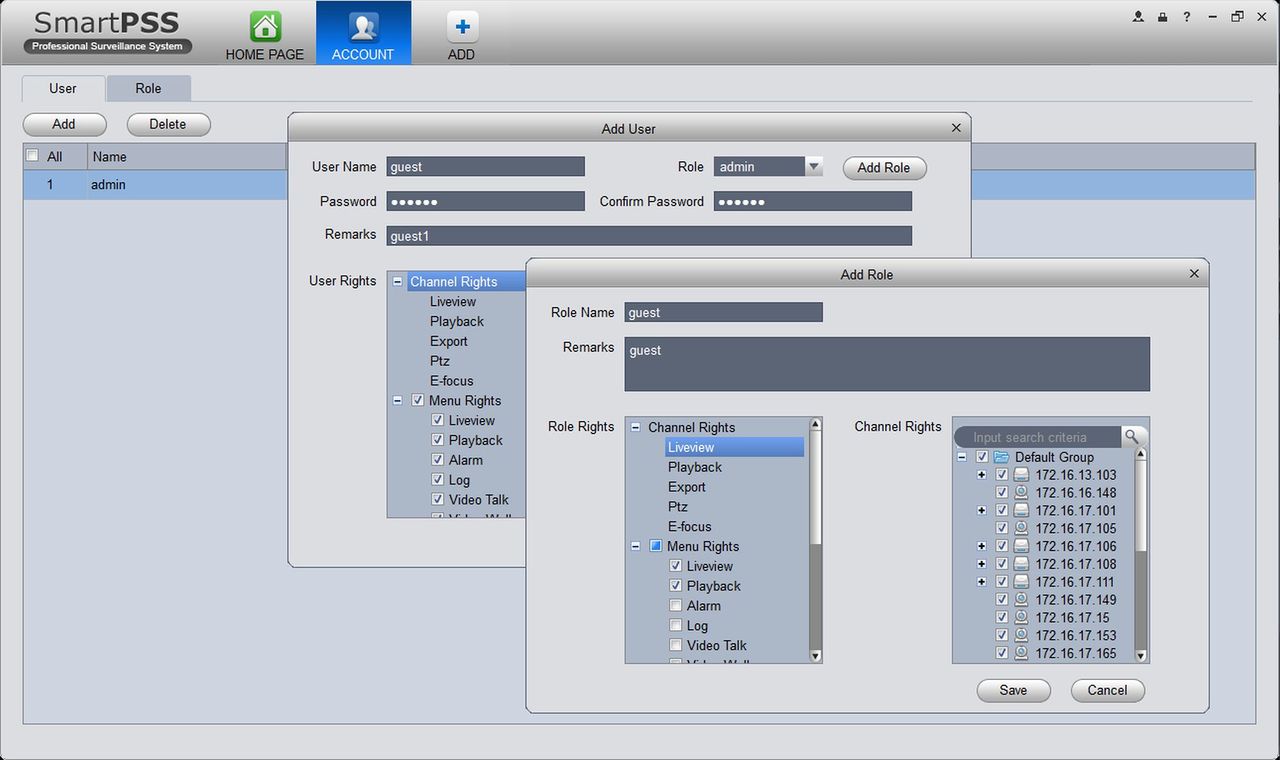Click Save in Add Role dialog
Image resolution: width=1280 pixels, height=760 pixels.
click(x=1013, y=690)
